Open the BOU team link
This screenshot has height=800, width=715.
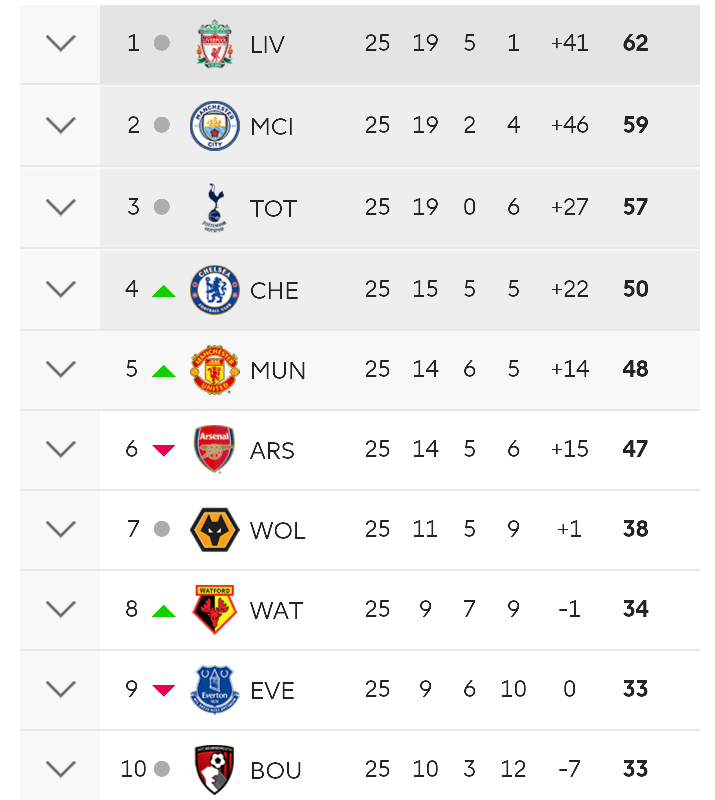tap(276, 770)
